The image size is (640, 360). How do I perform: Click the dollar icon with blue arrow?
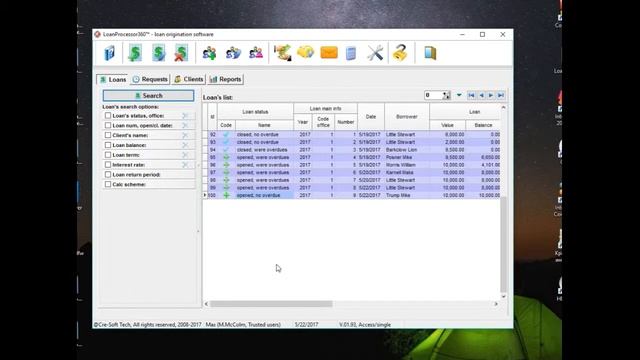(158, 53)
